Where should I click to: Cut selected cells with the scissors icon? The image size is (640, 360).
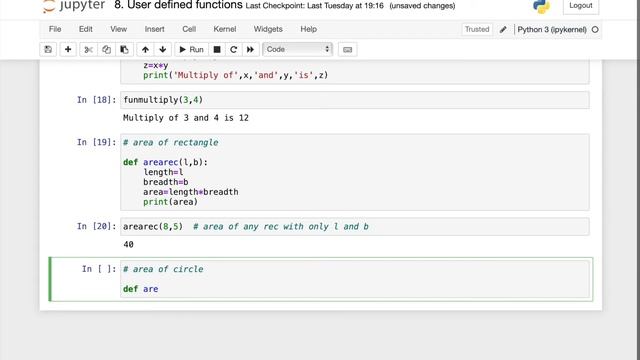(x=88, y=49)
